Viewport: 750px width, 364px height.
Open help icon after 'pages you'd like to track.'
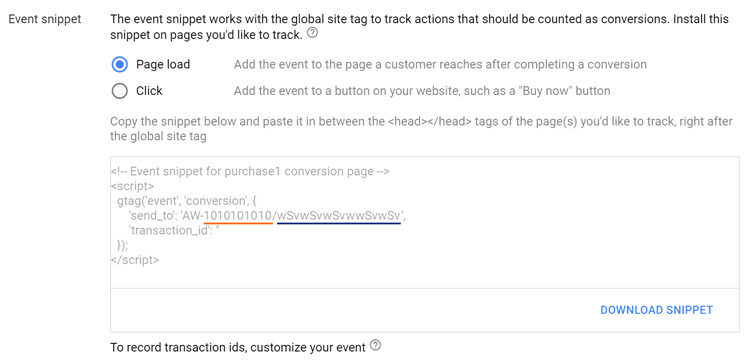(312, 33)
